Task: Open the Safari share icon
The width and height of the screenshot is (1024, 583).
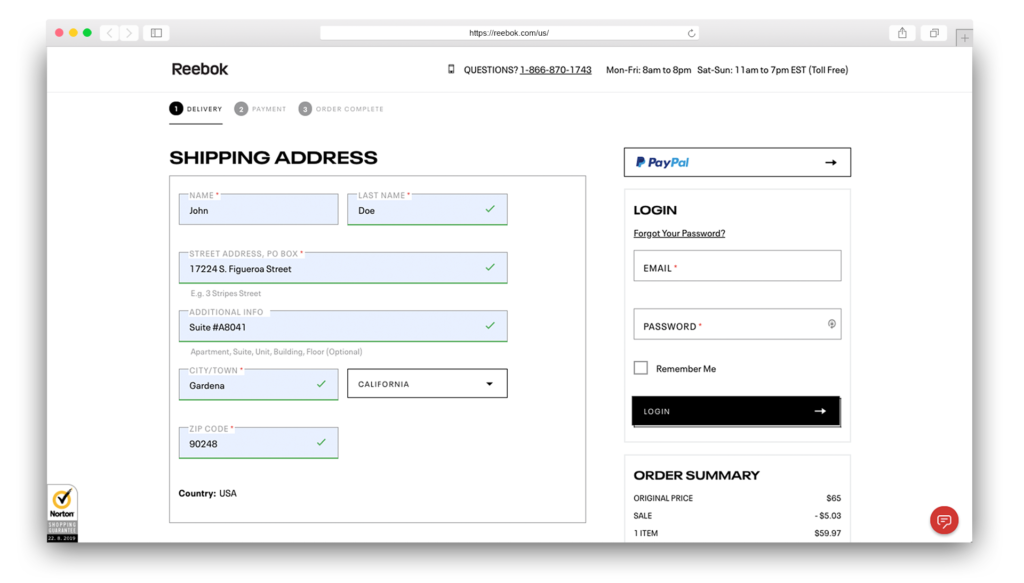Action: pos(902,33)
